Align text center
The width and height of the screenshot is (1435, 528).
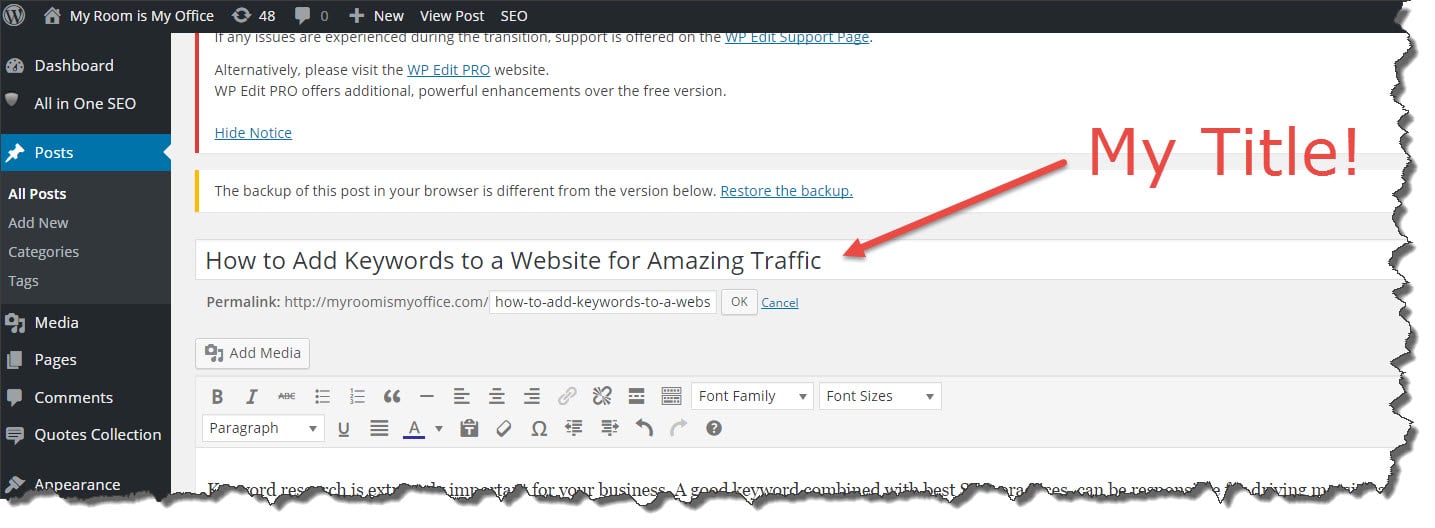point(496,396)
